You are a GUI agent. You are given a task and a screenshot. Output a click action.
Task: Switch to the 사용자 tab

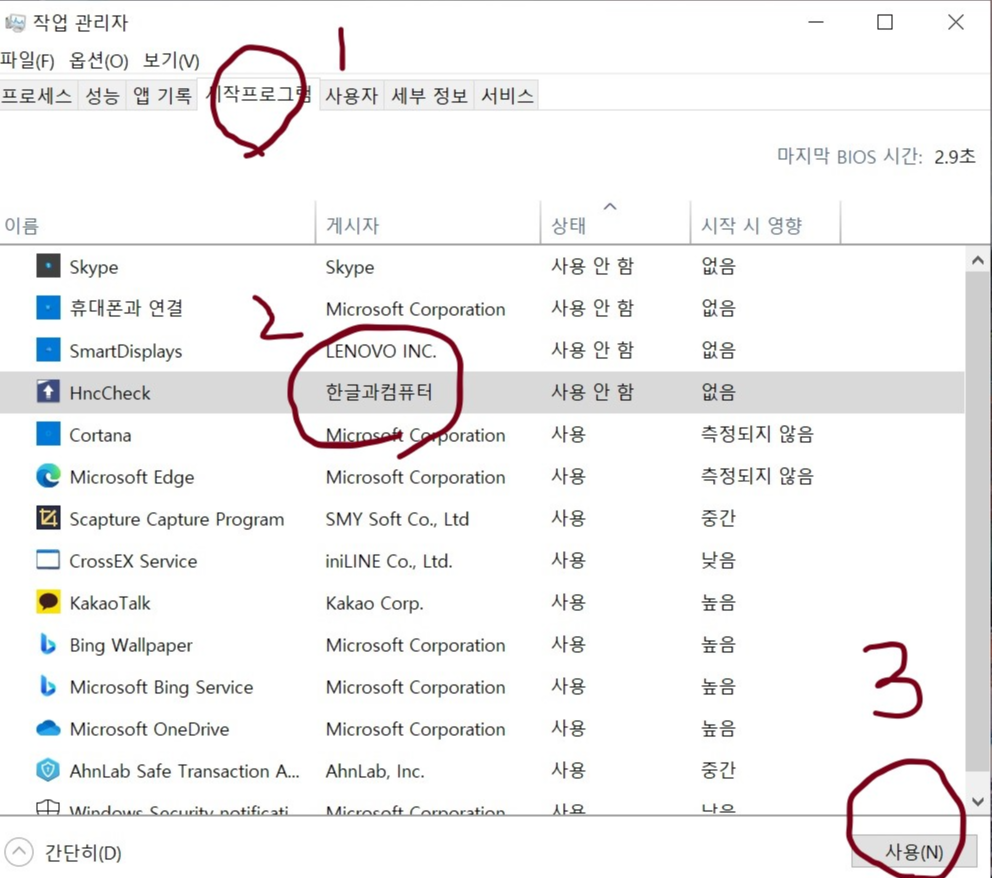(x=352, y=96)
